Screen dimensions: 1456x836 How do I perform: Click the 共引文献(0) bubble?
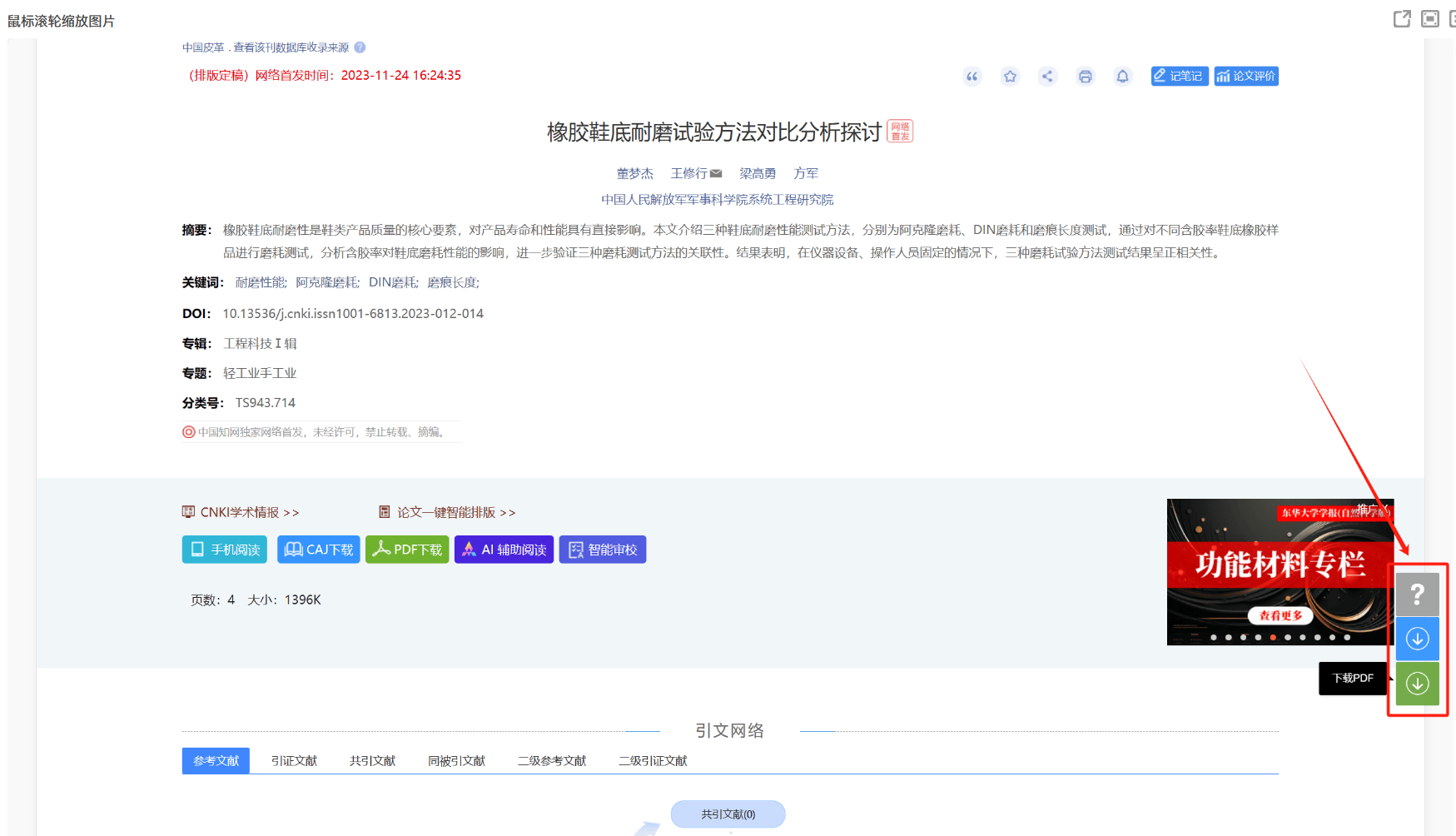[728, 814]
